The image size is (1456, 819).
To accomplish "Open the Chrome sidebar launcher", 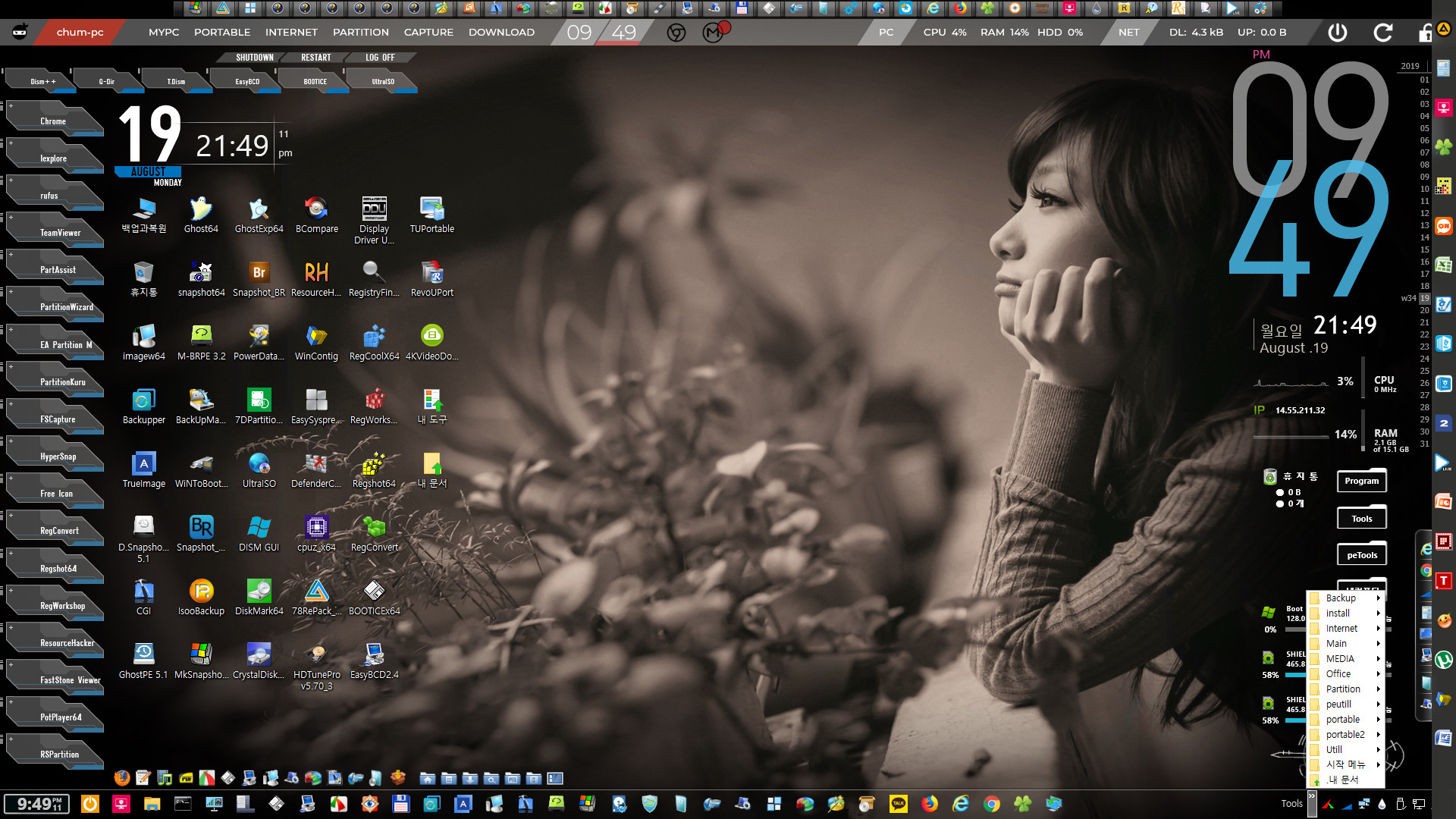I will (x=54, y=120).
